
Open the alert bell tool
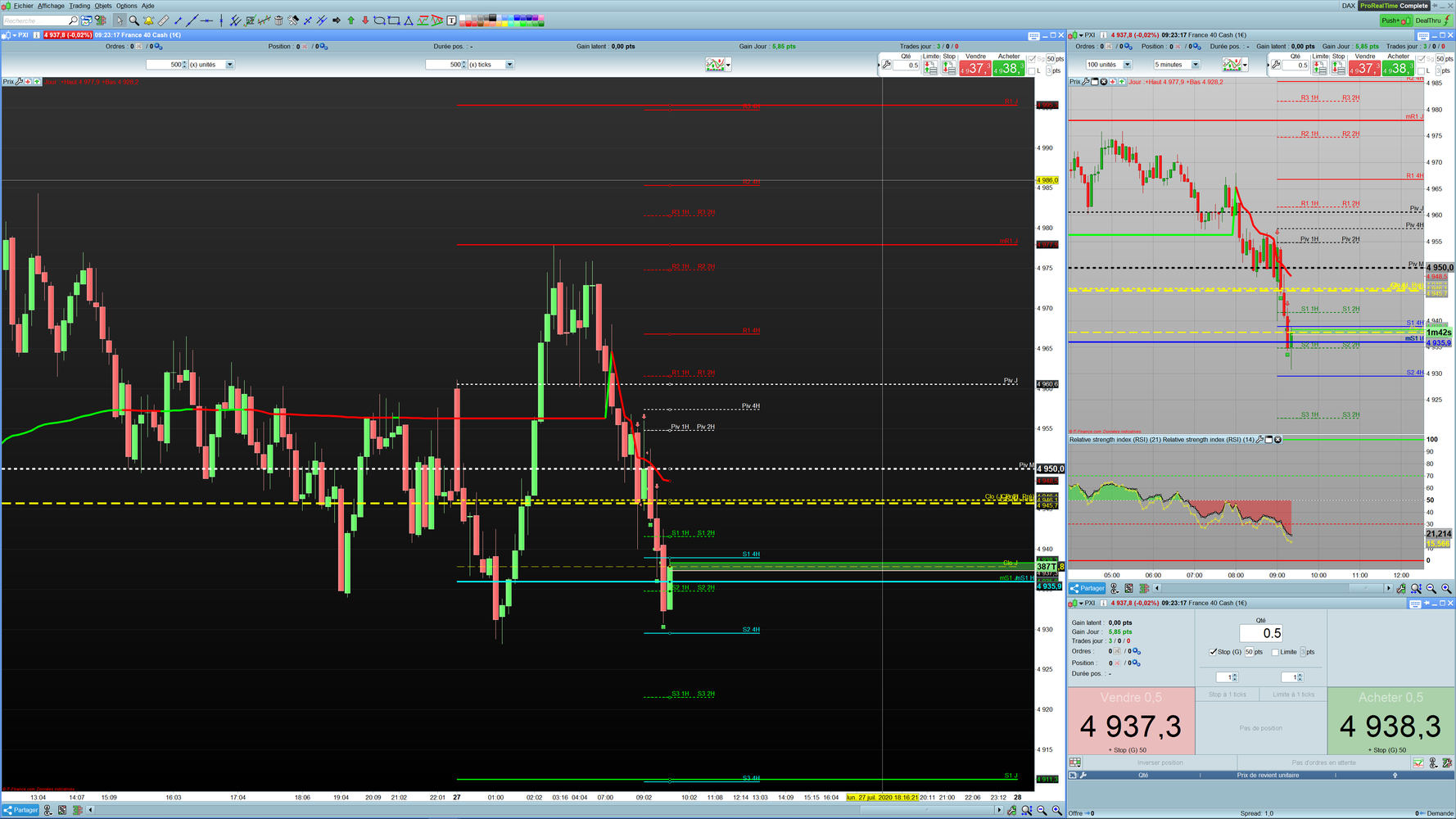[x=148, y=20]
